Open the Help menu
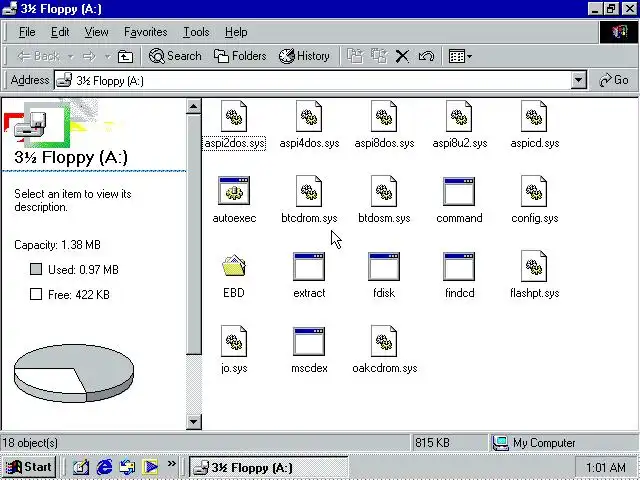The height and width of the screenshot is (480, 640). (236, 32)
